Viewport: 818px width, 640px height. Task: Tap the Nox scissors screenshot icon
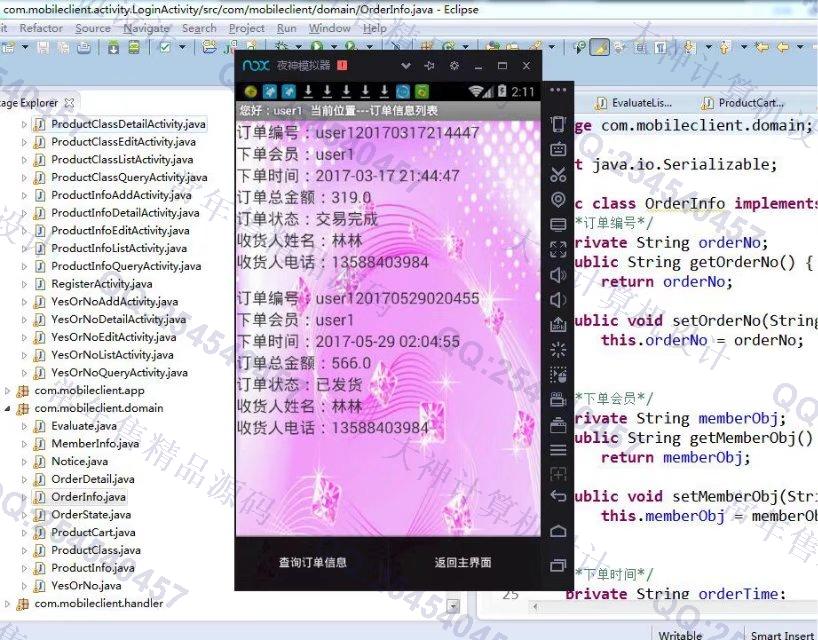[558, 175]
